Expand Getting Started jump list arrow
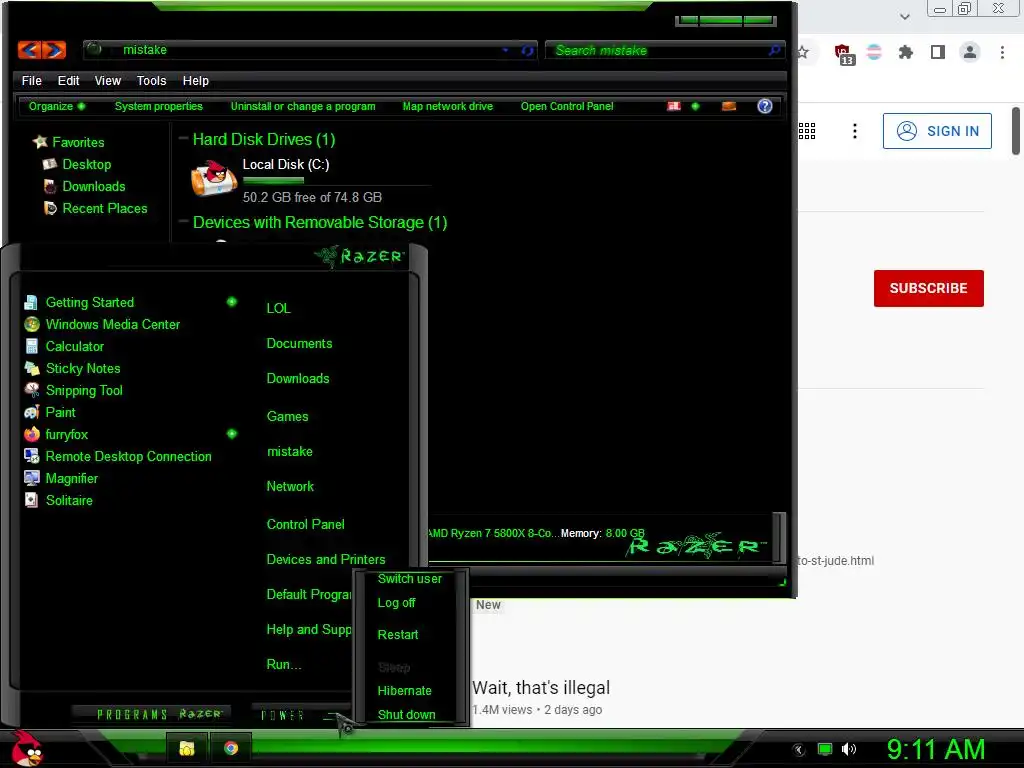This screenshot has height=768, width=1024. tap(232, 302)
